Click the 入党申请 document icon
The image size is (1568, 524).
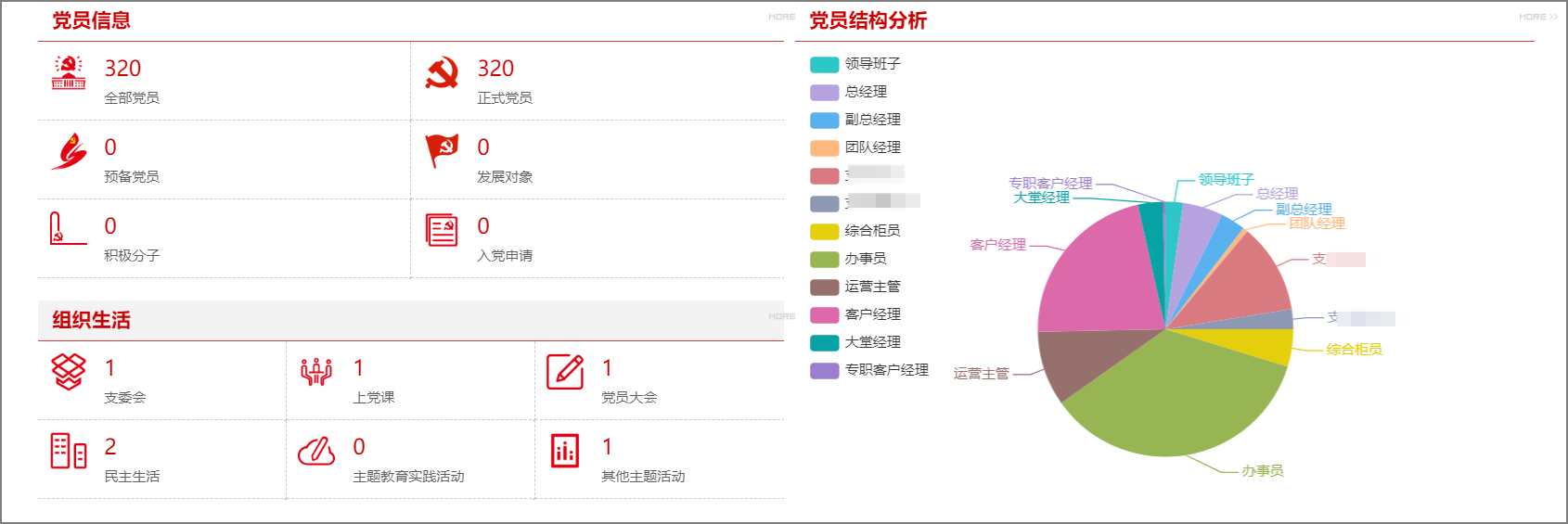(x=442, y=229)
